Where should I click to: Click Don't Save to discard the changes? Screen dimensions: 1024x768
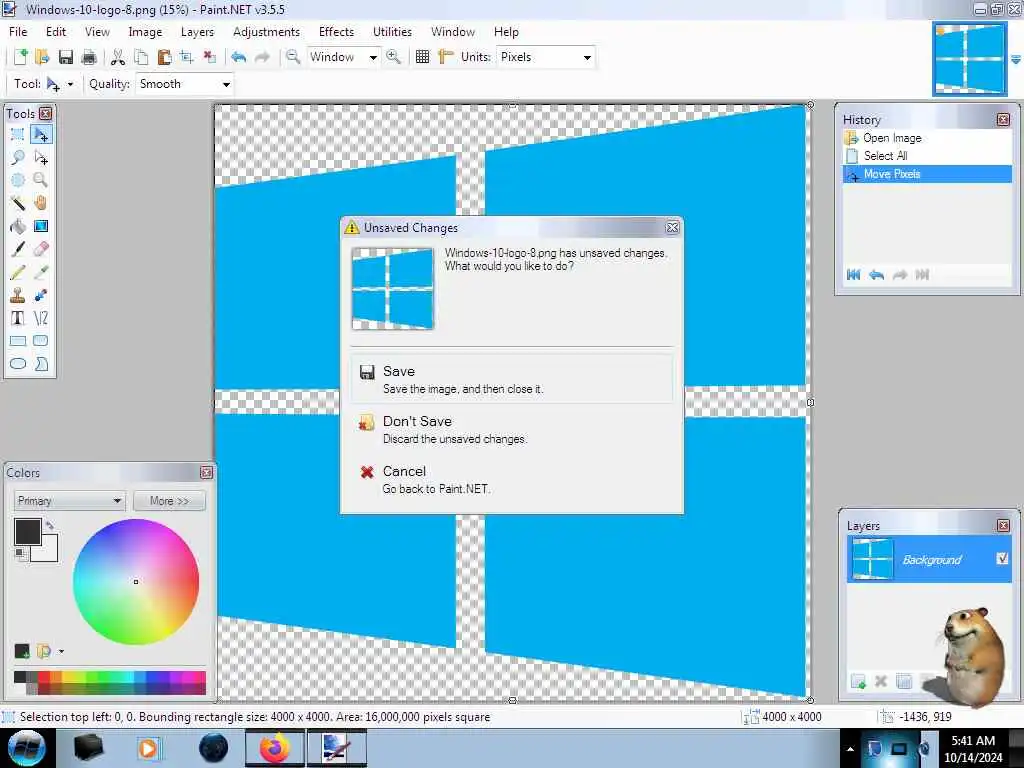(512, 429)
